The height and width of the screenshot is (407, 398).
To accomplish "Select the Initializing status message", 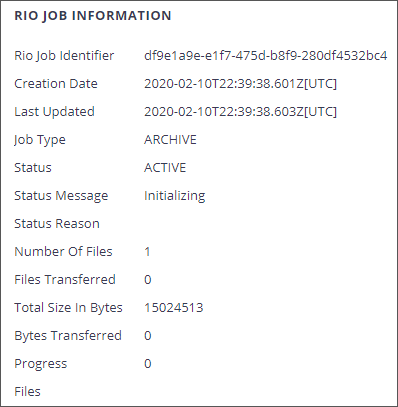I will tap(175, 196).
